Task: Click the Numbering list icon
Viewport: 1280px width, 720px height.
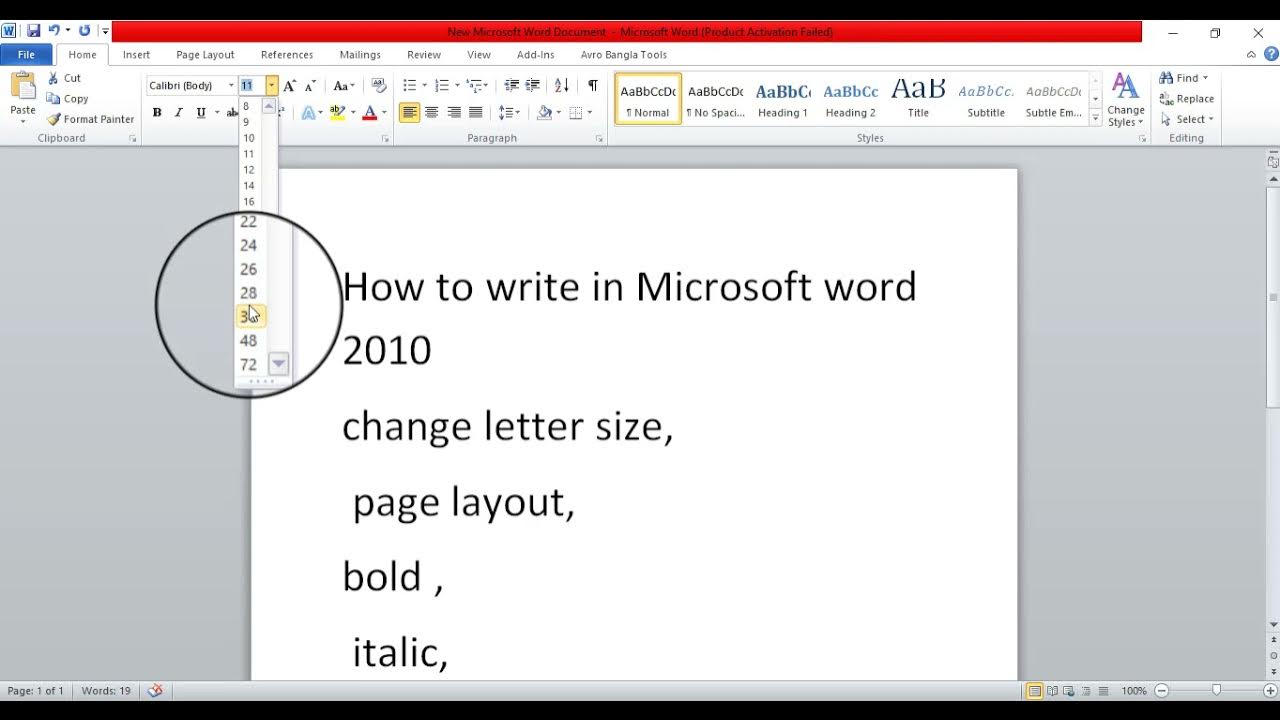Action: pyautogui.click(x=442, y=86)
